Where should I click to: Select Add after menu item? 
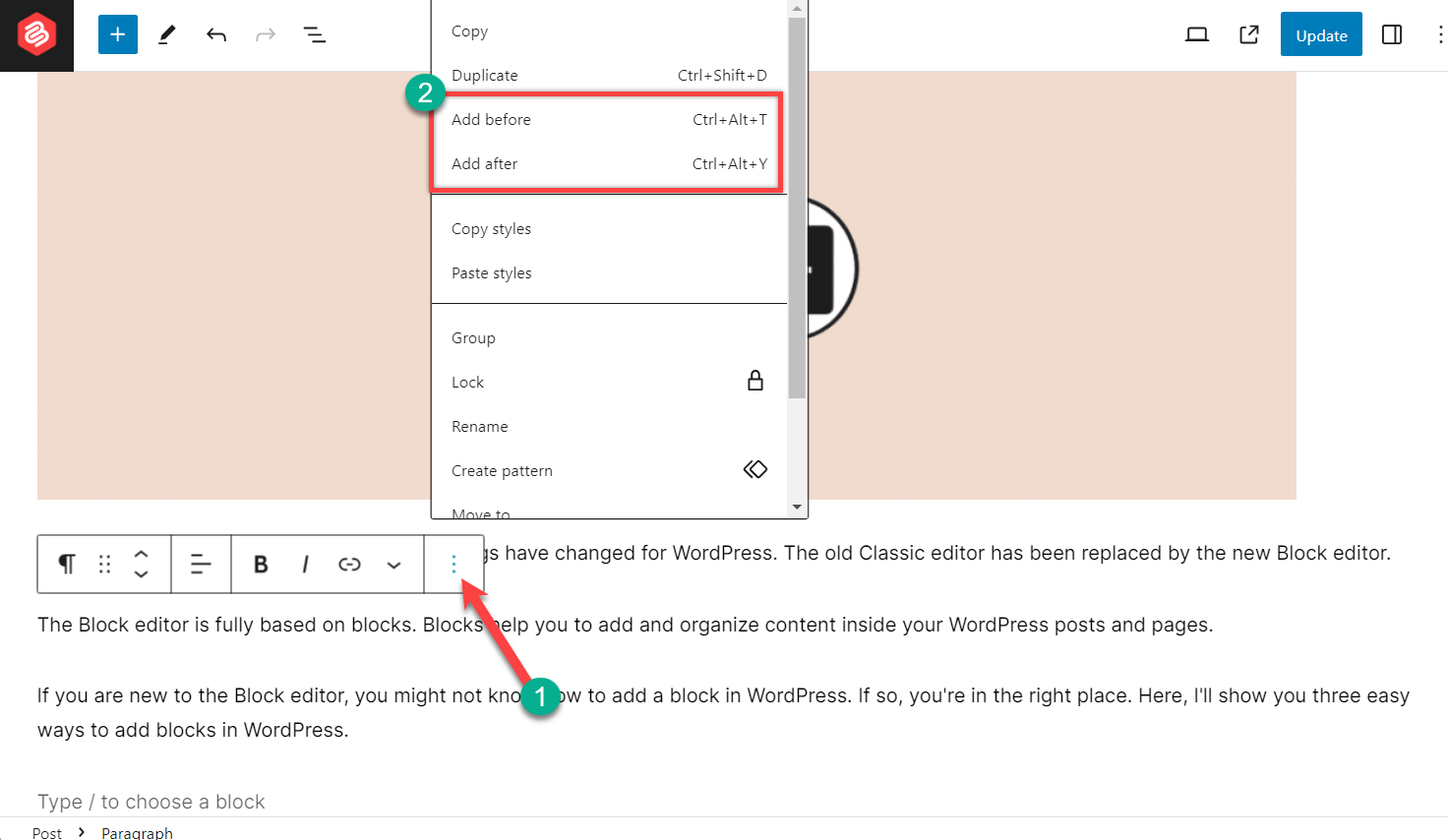(x=609, y=164)
